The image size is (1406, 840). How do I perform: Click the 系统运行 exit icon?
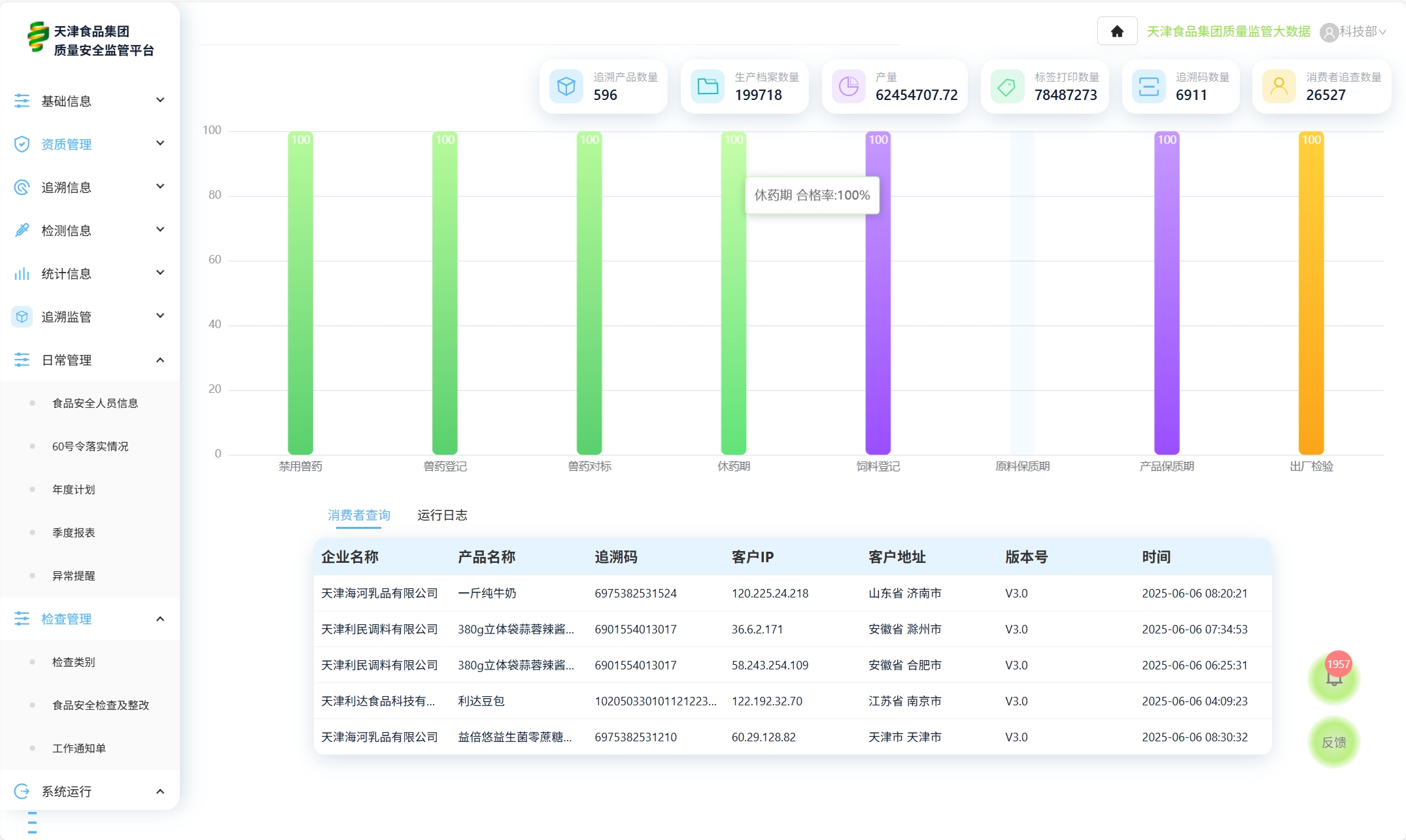[x=22, y=791]
